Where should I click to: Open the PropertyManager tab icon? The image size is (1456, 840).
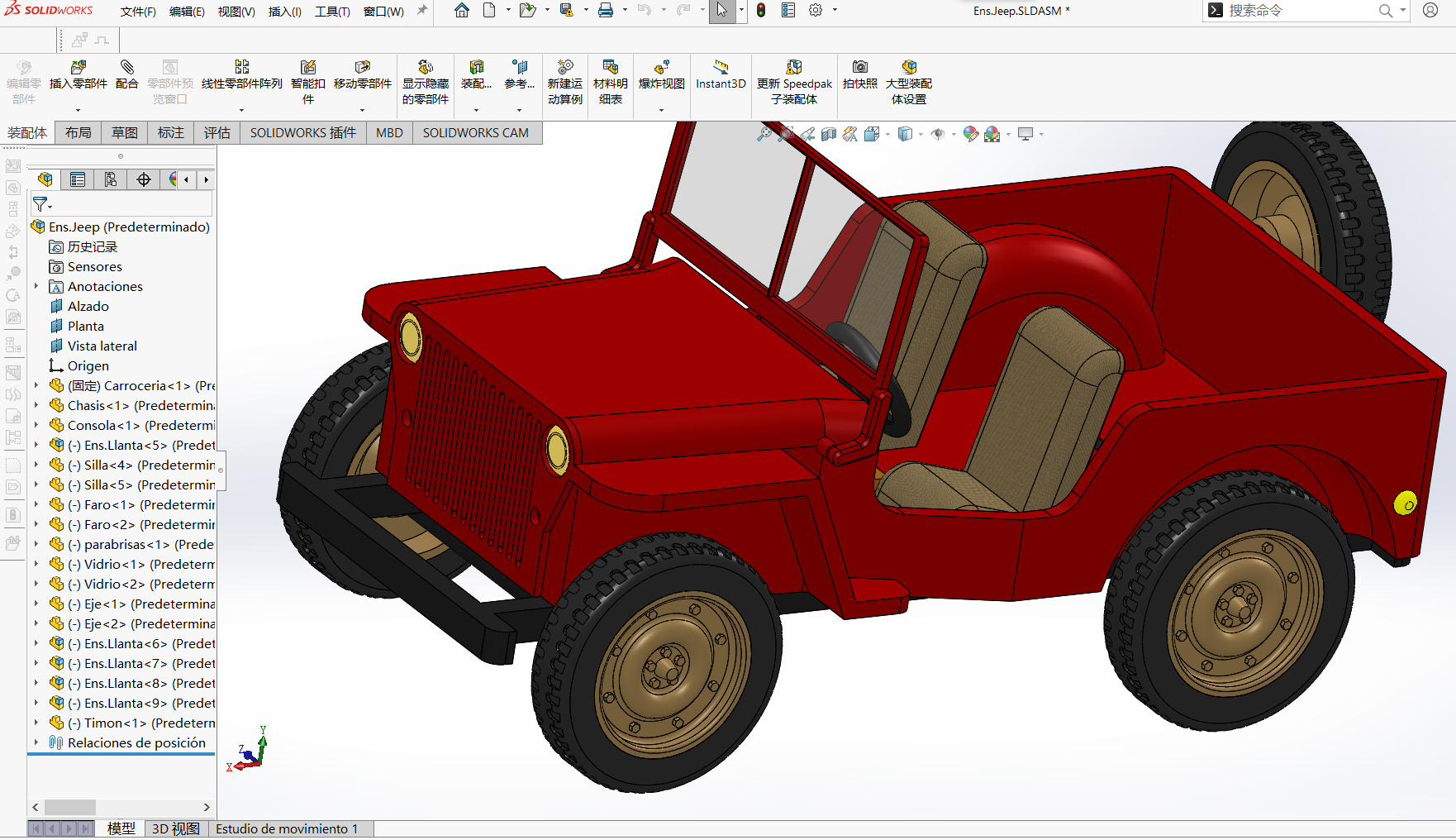click(78, 179)
